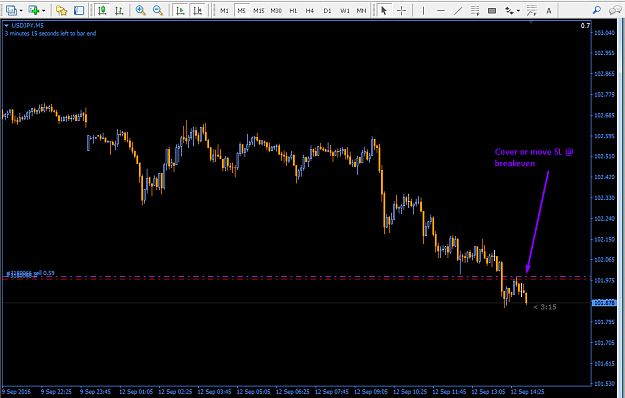Select the M30 timeframe
The image size is (625, 398).
click(x=276, y=11)
